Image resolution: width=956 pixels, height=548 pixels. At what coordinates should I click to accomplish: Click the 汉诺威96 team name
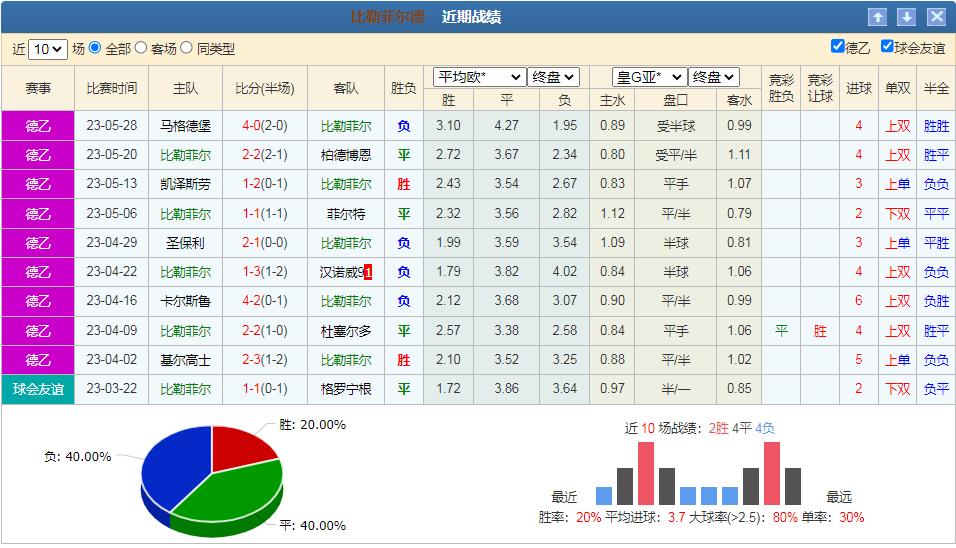point(346,272)
